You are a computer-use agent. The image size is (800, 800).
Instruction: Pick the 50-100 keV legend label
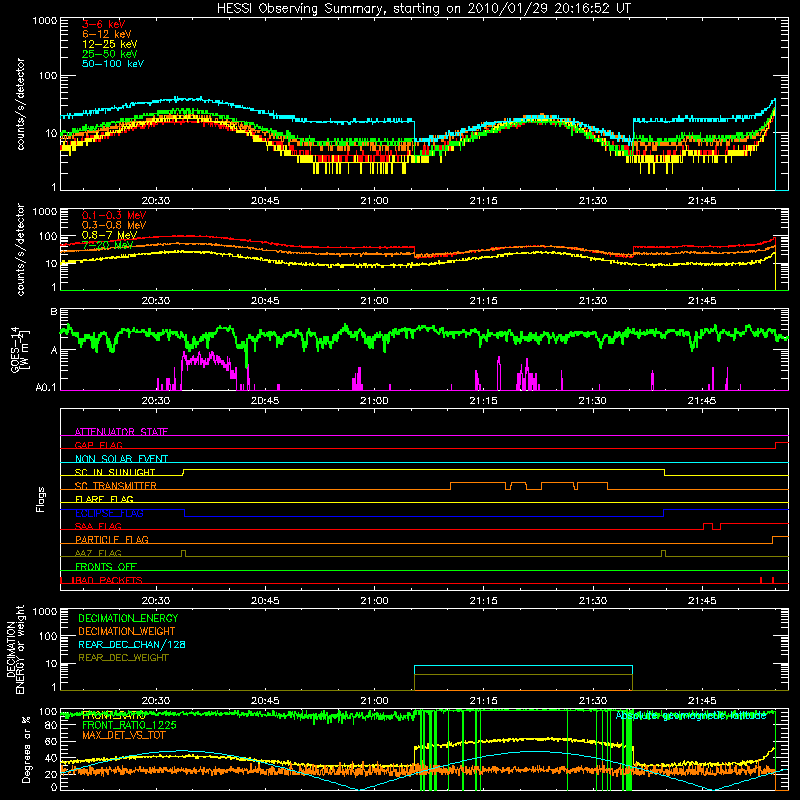point(112,64)
